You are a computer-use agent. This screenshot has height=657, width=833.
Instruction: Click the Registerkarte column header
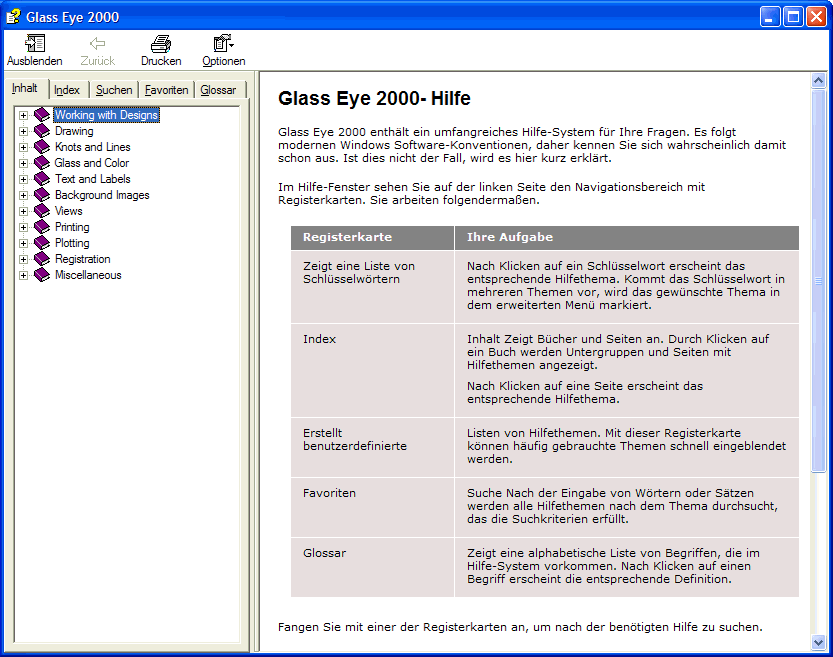pyautogui.click(x=372, y=237)
